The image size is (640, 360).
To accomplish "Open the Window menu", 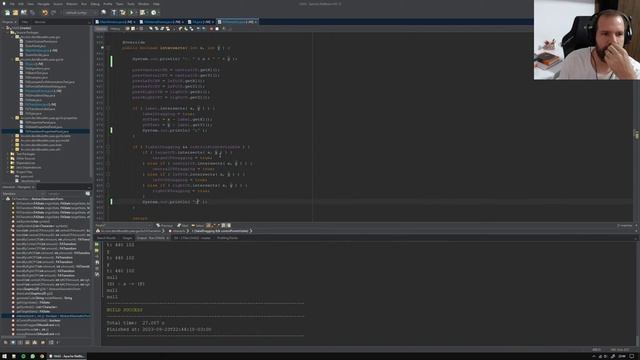I will [143, 4].
